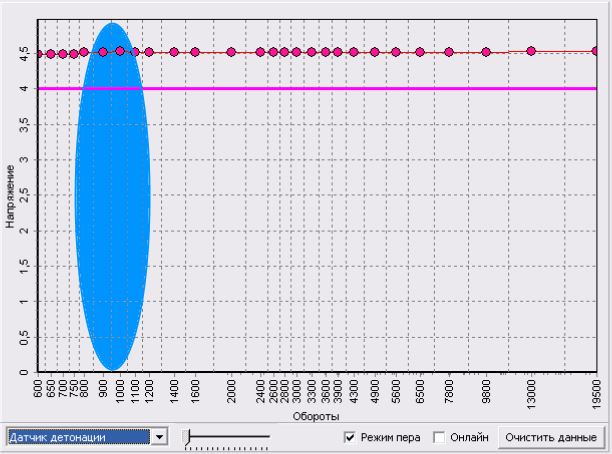Screen dimensions: 612x454
Task: Click the Очистить данные button
Action: point(550,437)
